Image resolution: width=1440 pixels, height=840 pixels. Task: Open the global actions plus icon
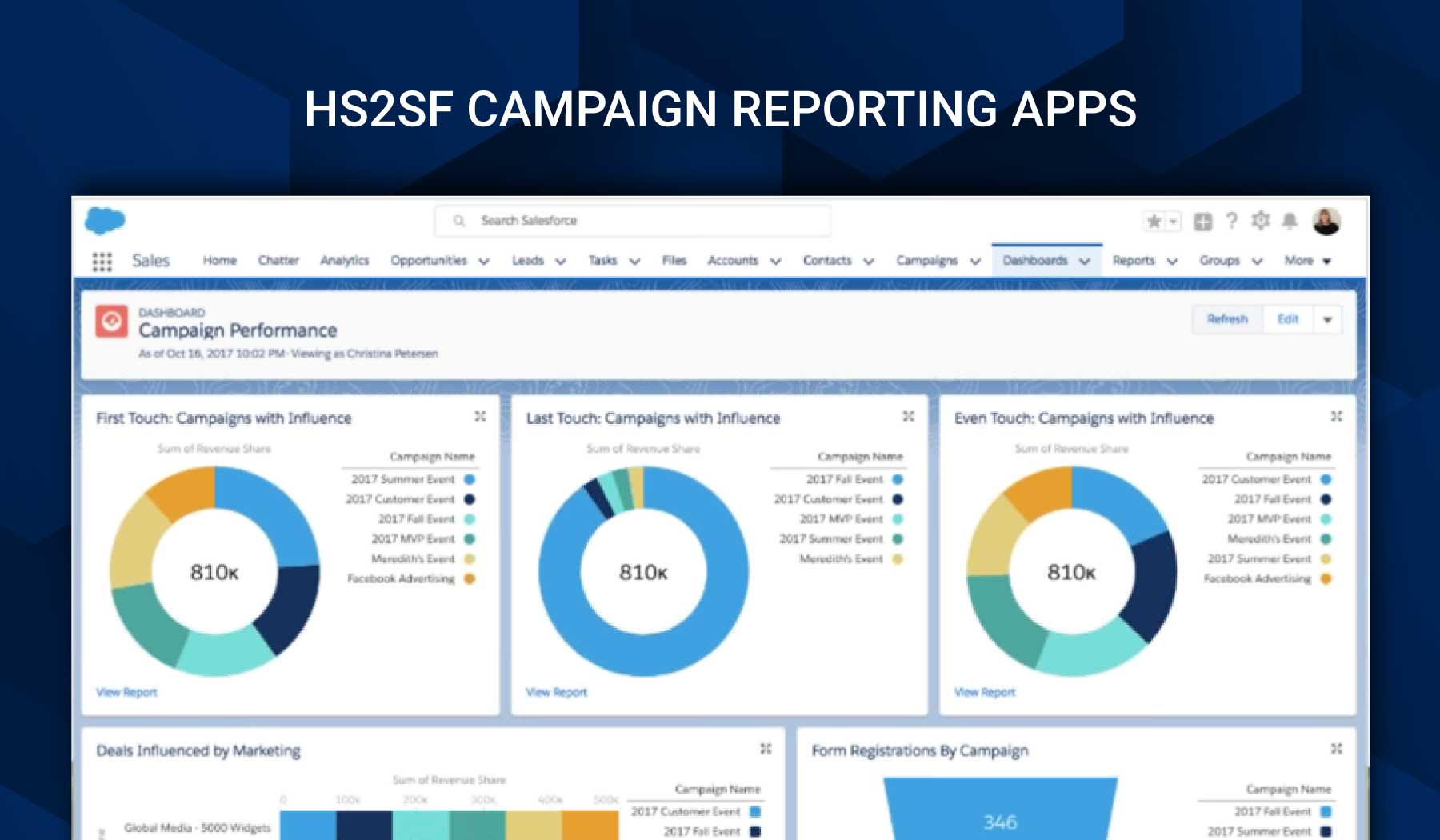click(x=1202, y=222)
